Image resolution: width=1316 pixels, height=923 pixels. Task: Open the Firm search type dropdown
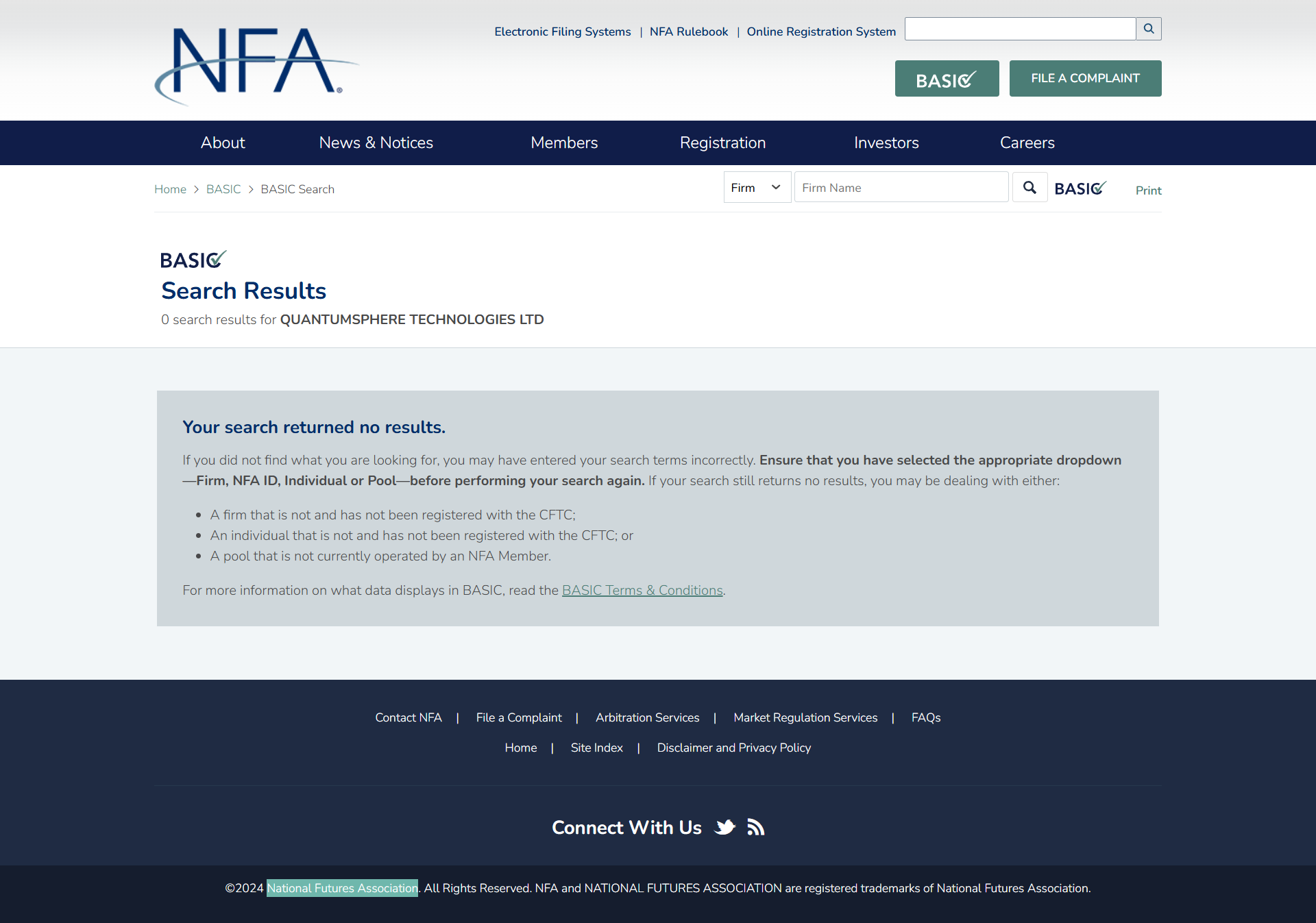point(757,187)
